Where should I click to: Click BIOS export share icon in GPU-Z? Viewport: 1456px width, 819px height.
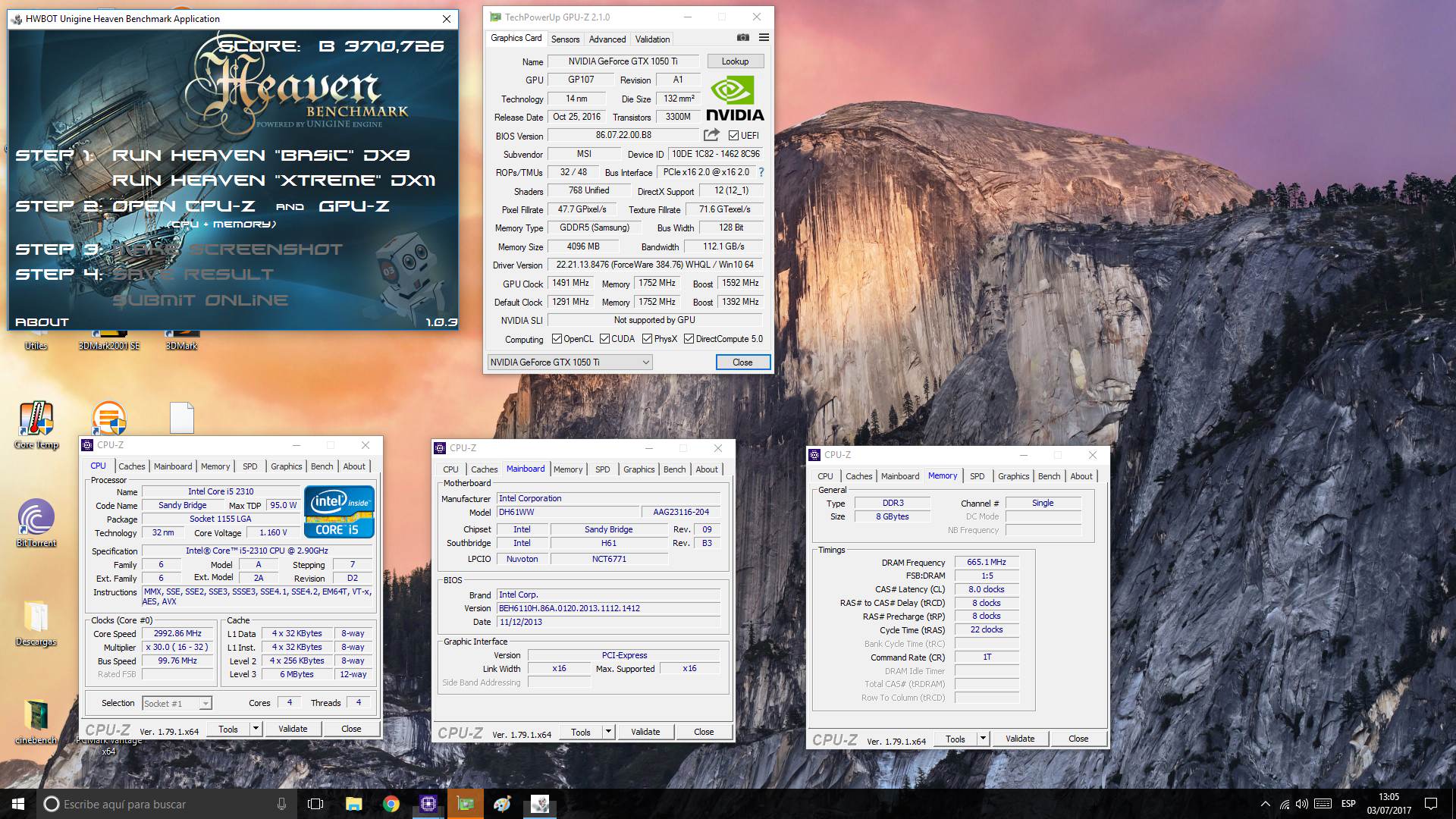711,135
